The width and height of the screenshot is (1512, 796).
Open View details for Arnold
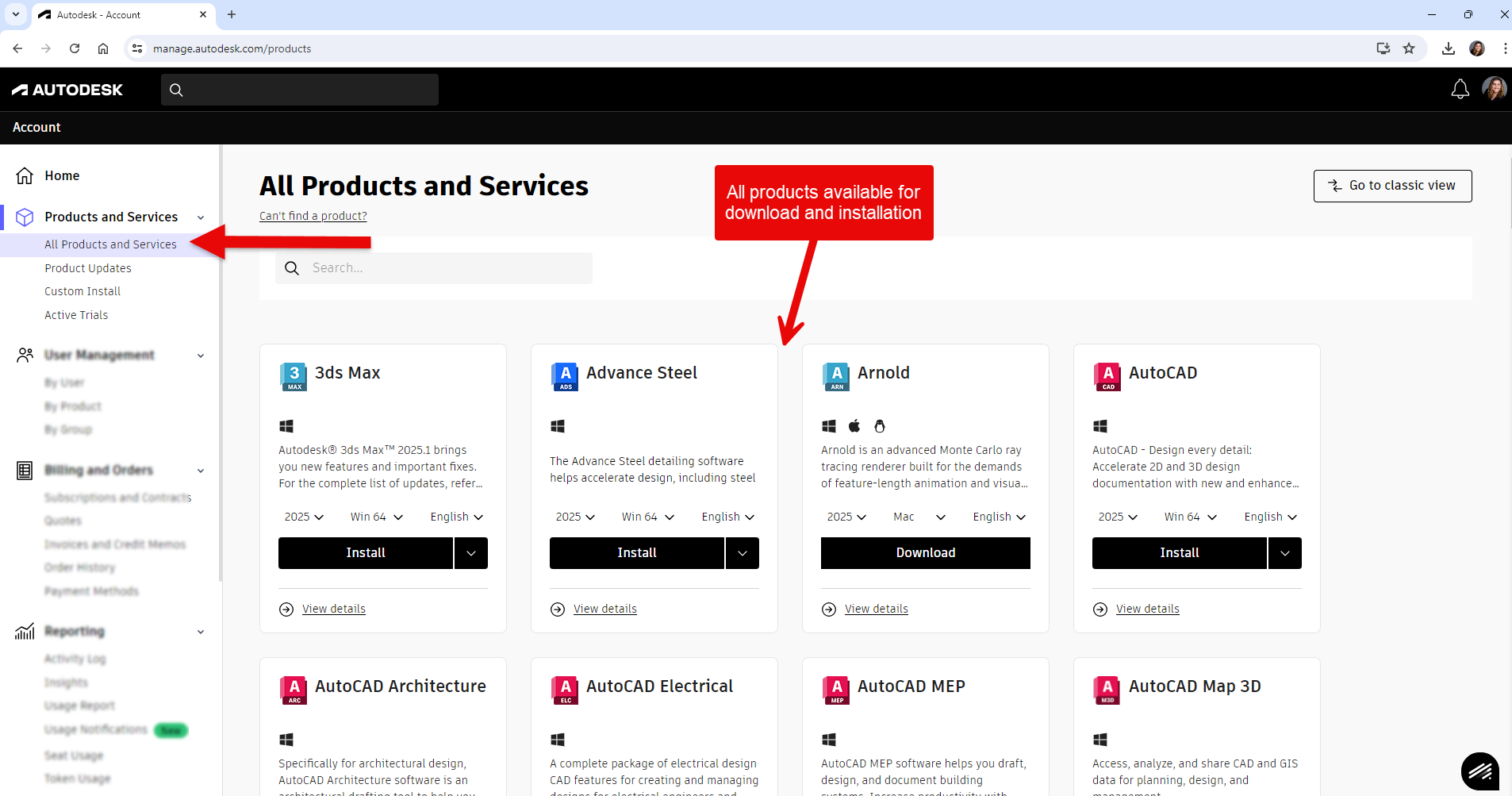coord(877,609)
